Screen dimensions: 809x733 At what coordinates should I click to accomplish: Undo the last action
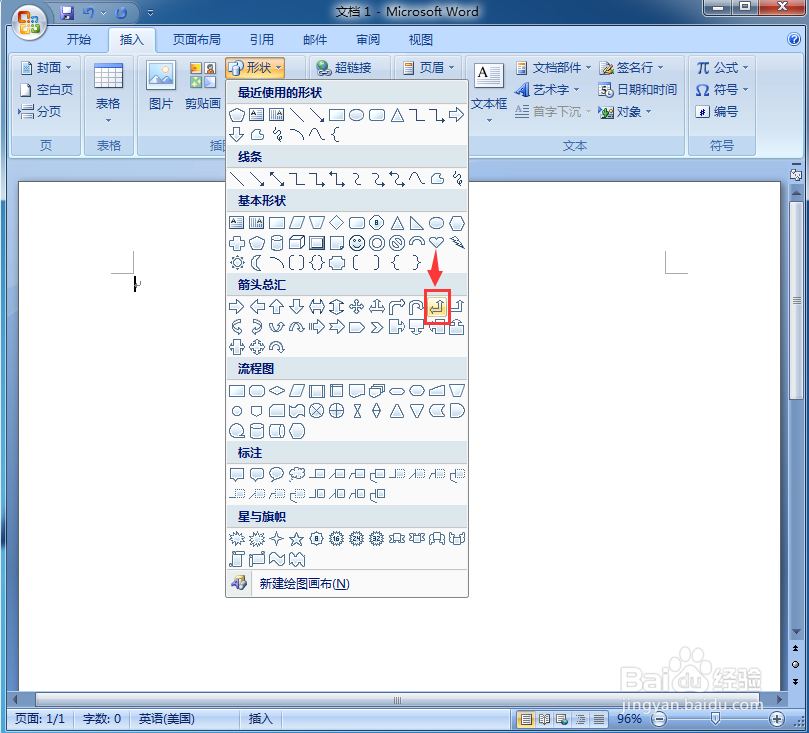pyautogui.click(x=89, y=13)
